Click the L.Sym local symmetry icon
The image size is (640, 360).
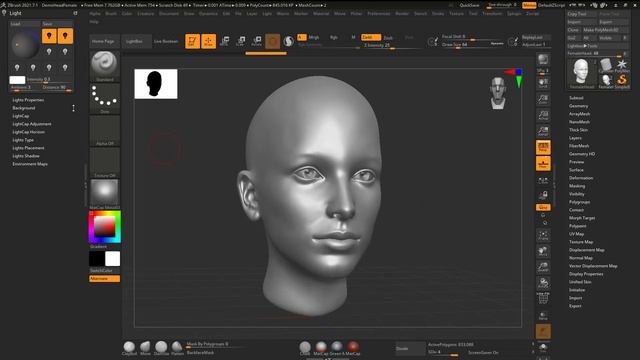[543, 180]
